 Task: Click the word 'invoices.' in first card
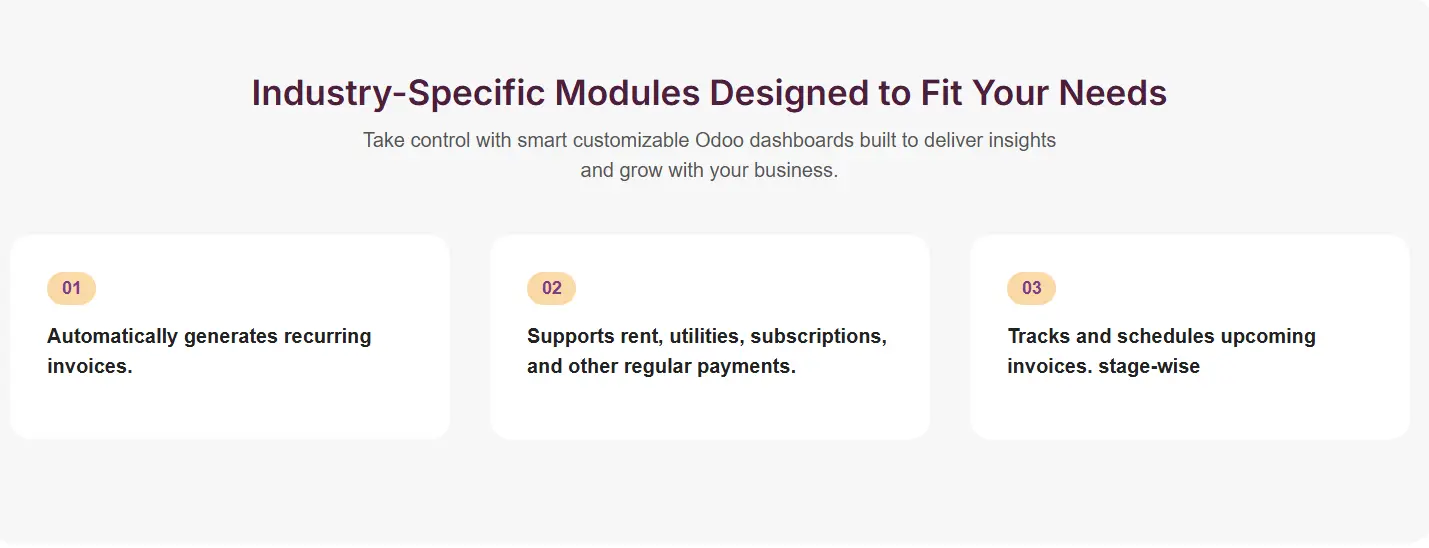(x=90, y=366)
